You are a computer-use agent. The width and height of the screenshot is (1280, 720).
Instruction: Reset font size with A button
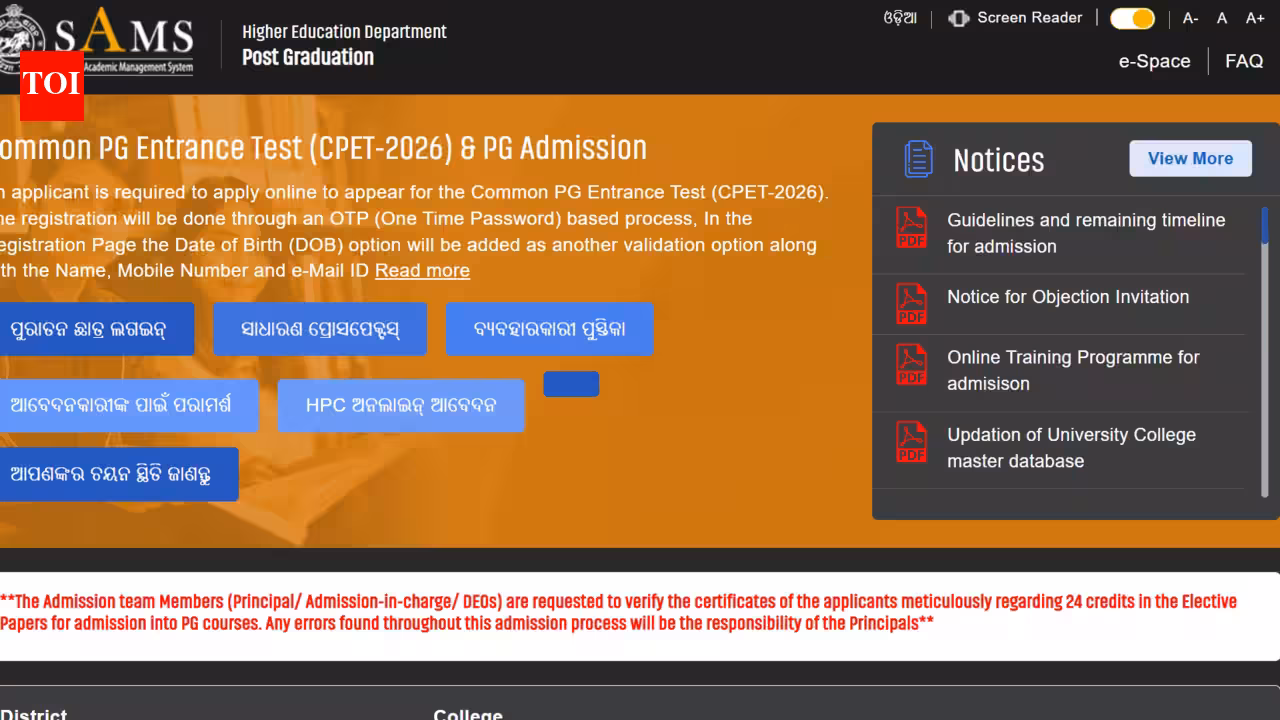(1222, 18)
